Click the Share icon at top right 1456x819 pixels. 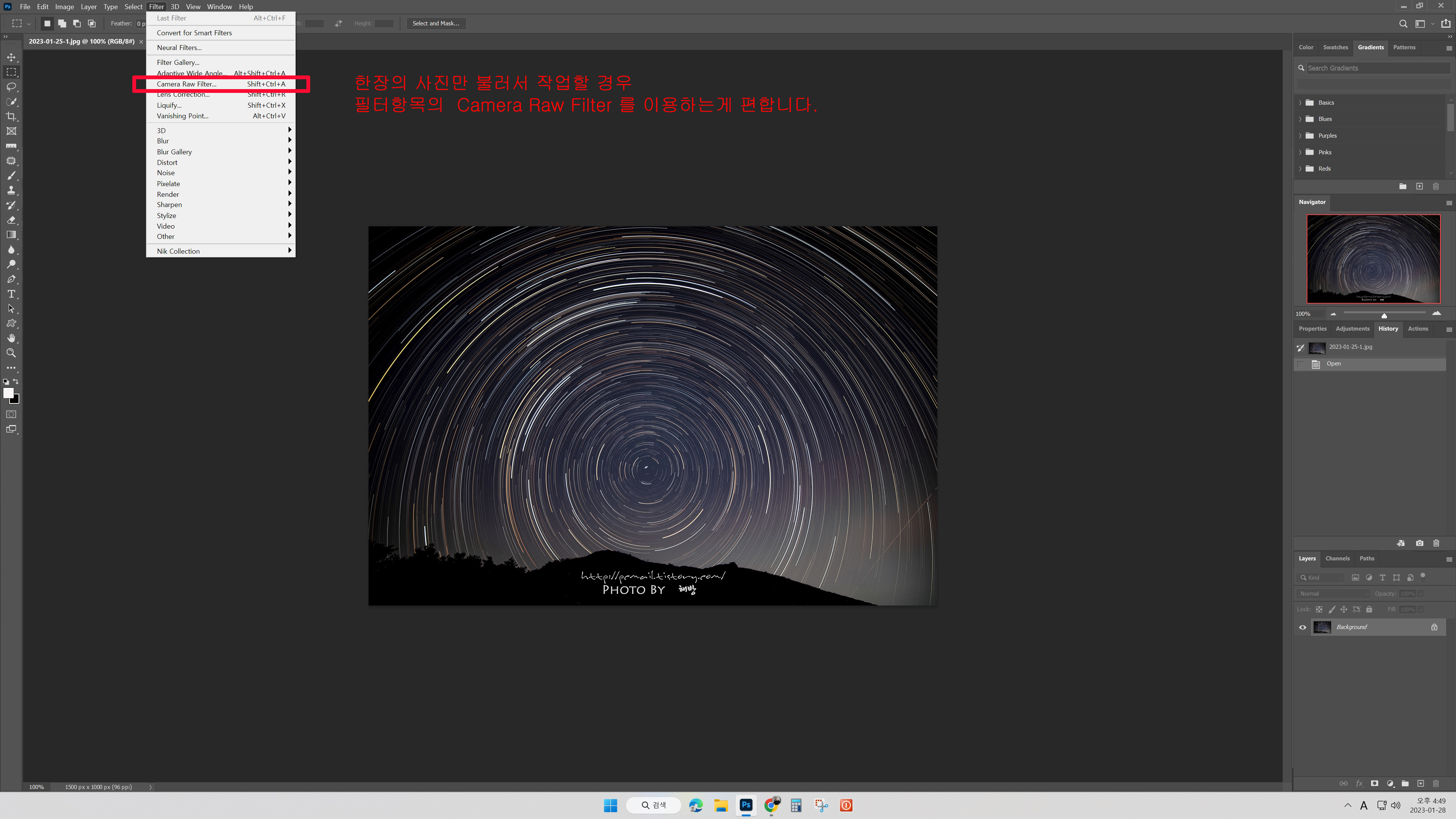pos(1446,24)
